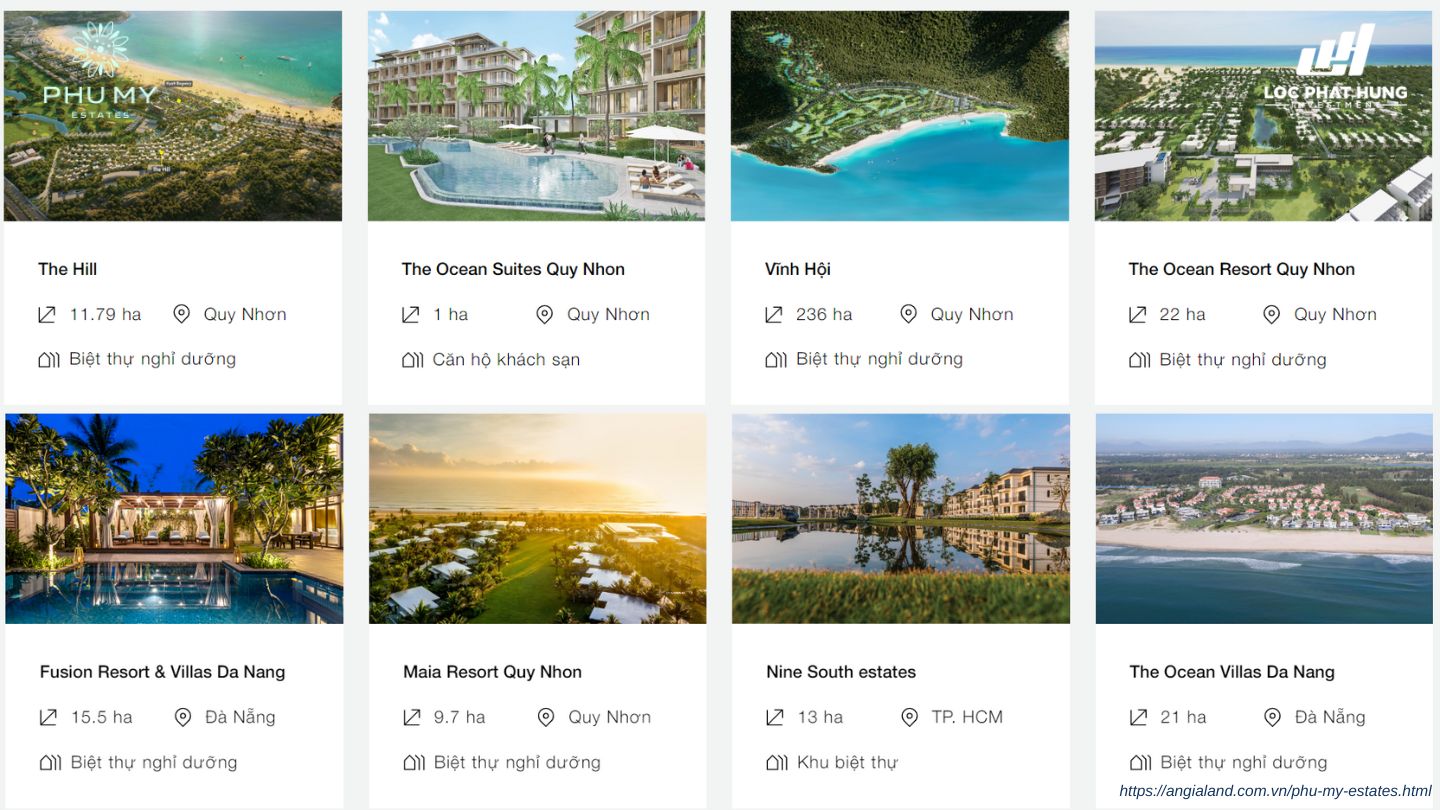Click the Maia Resort Quy Nhon sunset thumbnail
This screenshot has width=1440, height=810.
coord(536,518)
